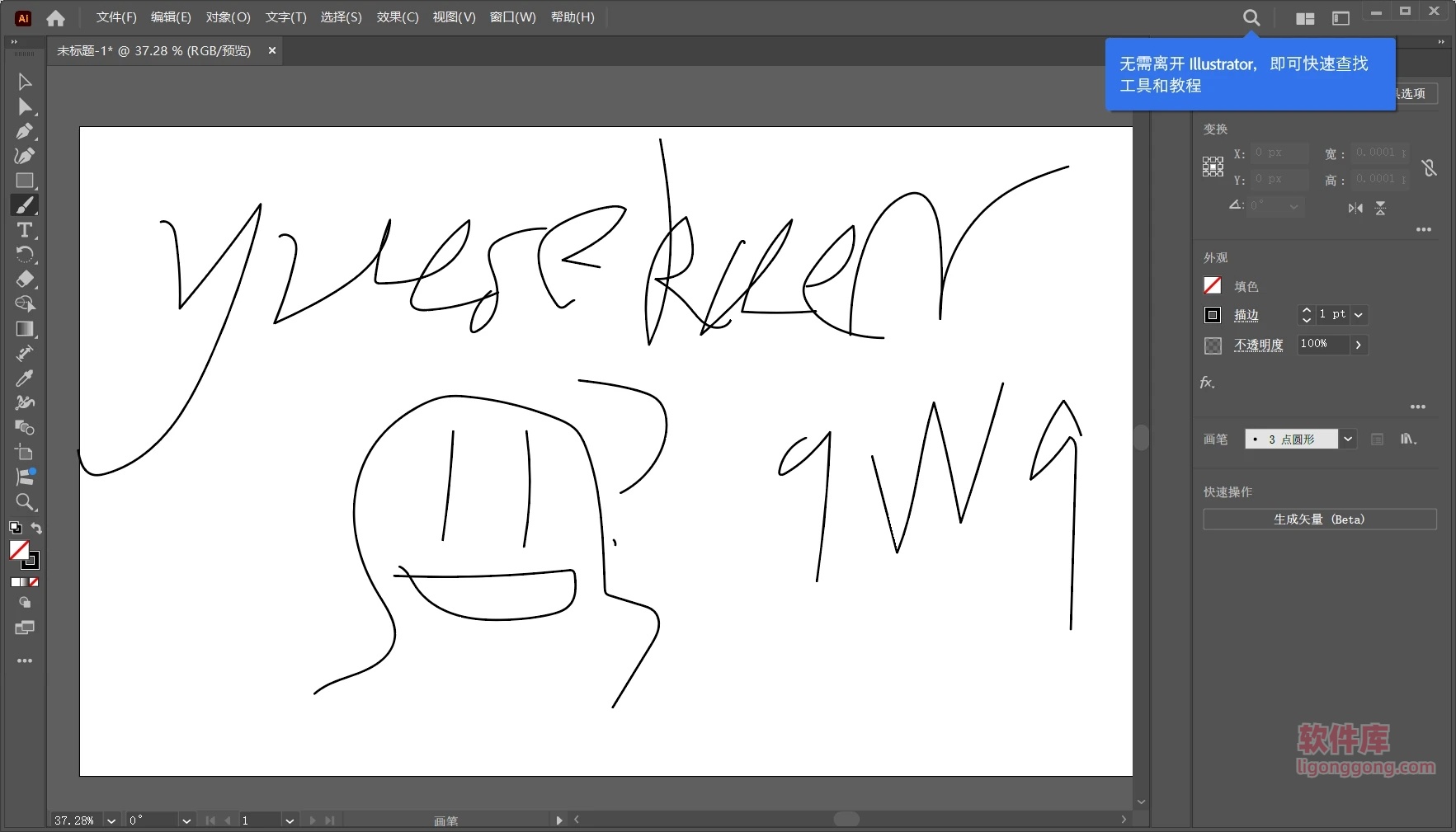The width and height of the screenshot is (1456, 832).
Task: Open the 效果(C) menu
Action: tap(398, 17)
